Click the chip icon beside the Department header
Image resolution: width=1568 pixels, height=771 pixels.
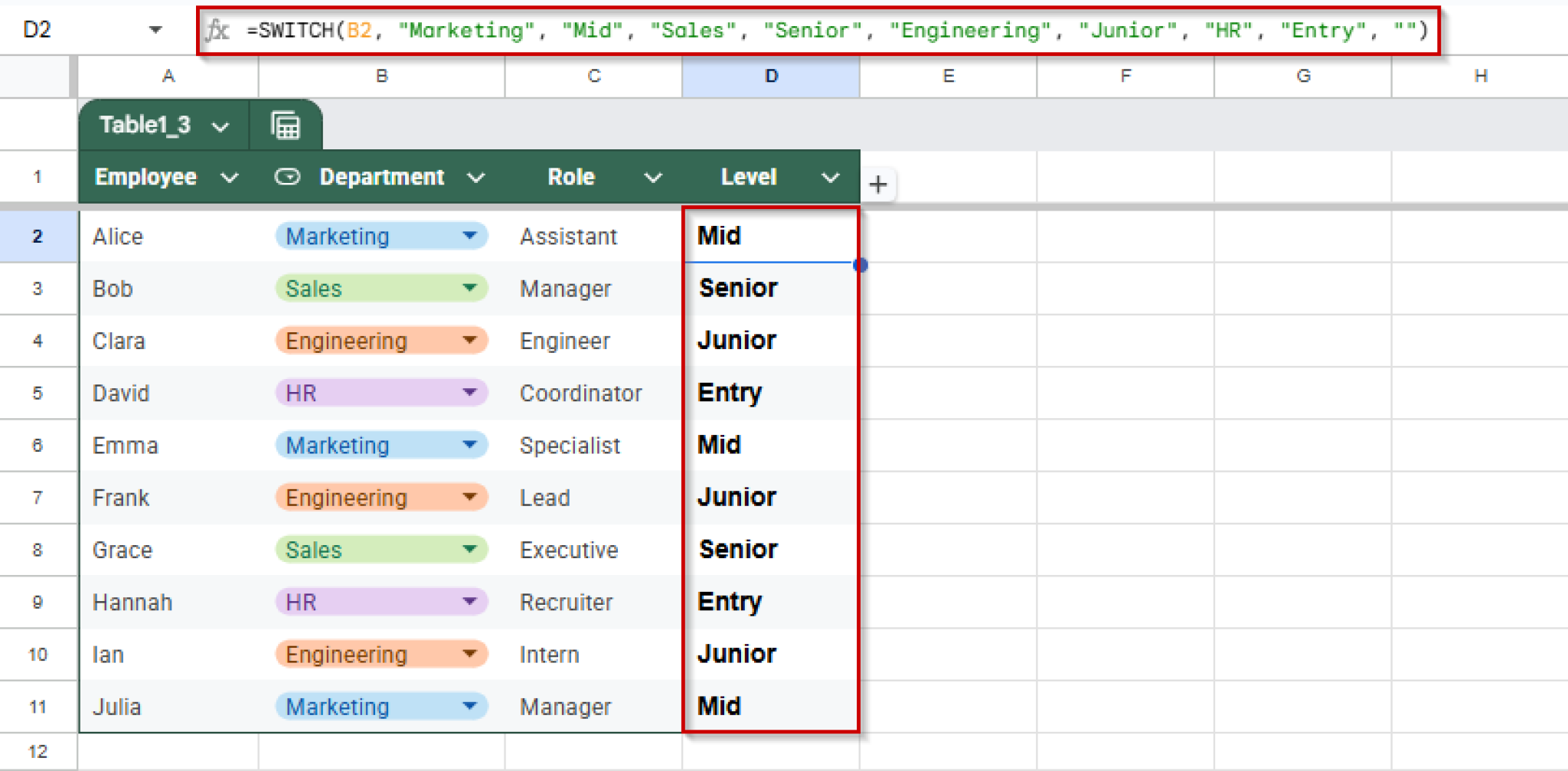pos(287,176)
